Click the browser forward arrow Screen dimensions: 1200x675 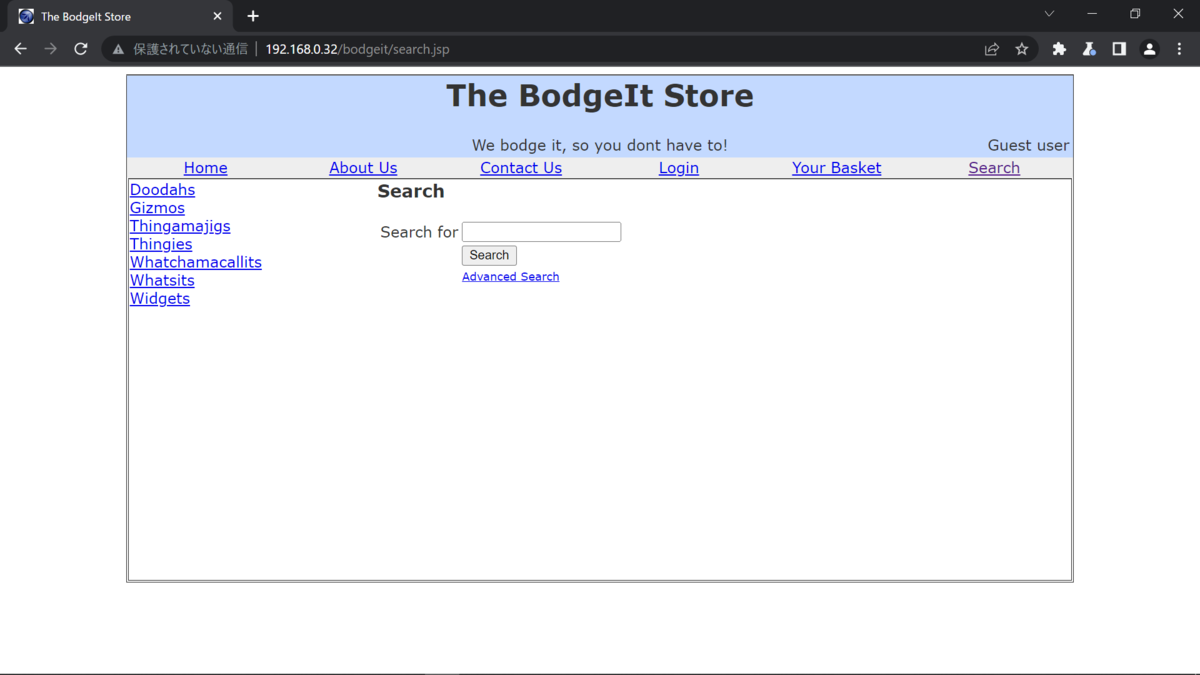coord(50,49)
